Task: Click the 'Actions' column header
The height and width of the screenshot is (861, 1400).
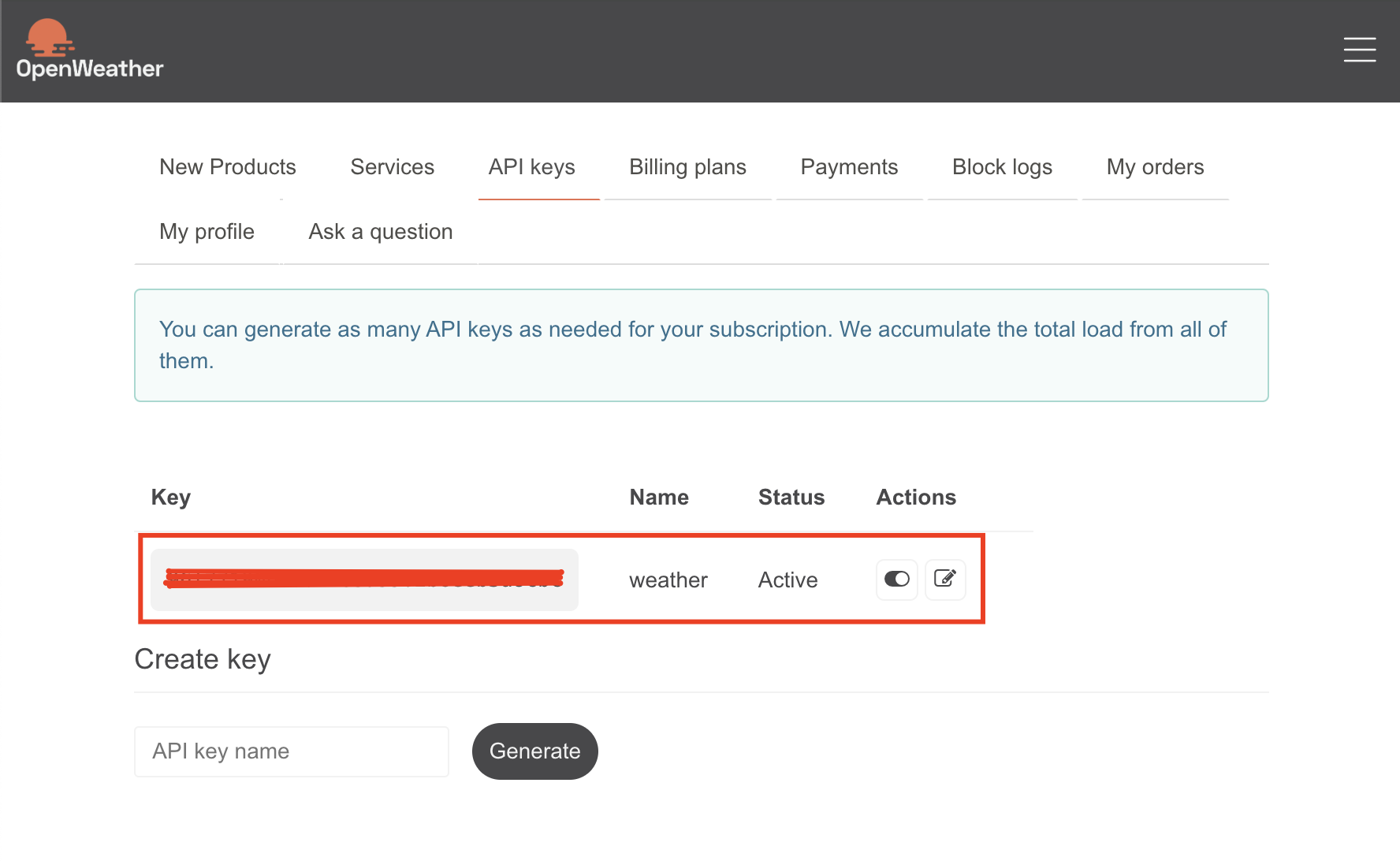Action: tap(916, 498)
